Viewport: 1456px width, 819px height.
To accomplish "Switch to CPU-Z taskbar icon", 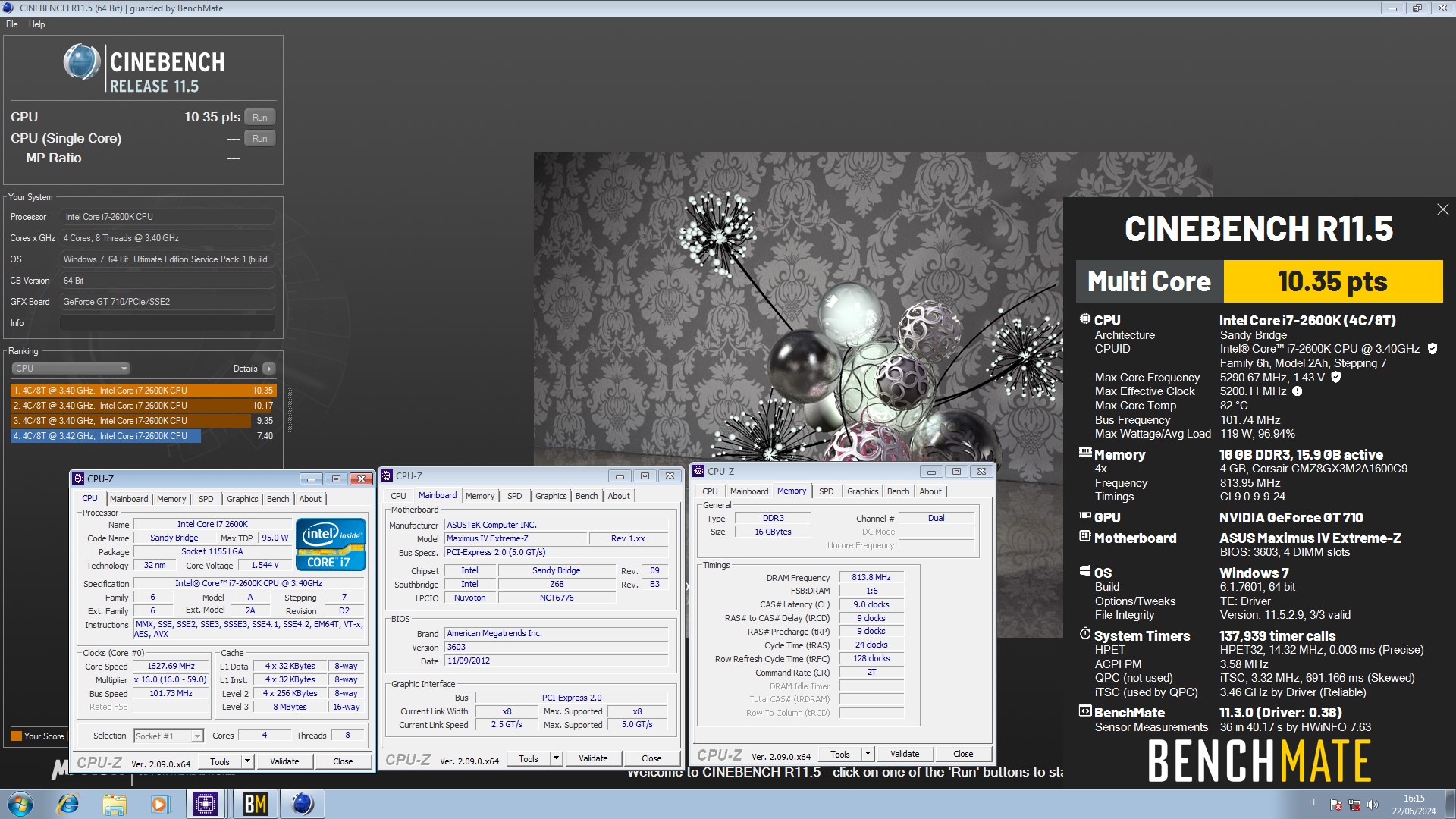I will 206,804.
